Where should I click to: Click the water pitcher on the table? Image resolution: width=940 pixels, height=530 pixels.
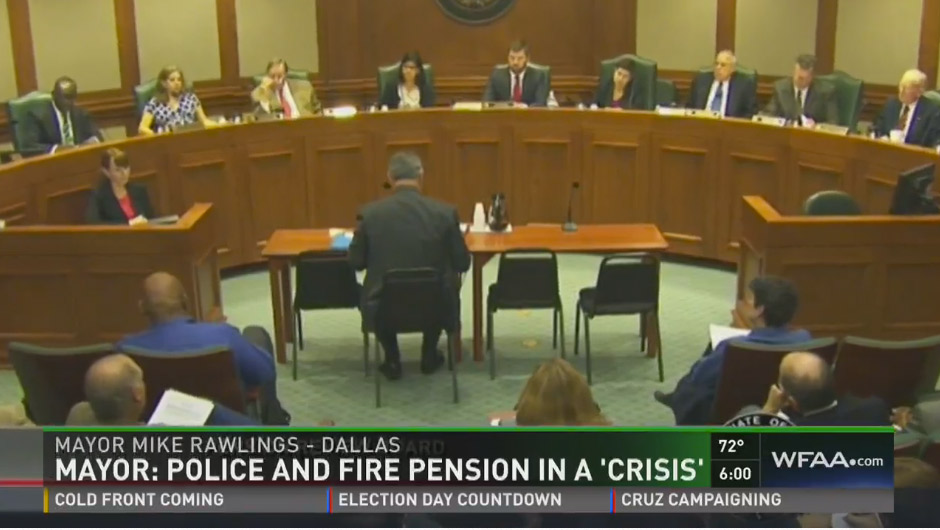(x=498, y=212)
